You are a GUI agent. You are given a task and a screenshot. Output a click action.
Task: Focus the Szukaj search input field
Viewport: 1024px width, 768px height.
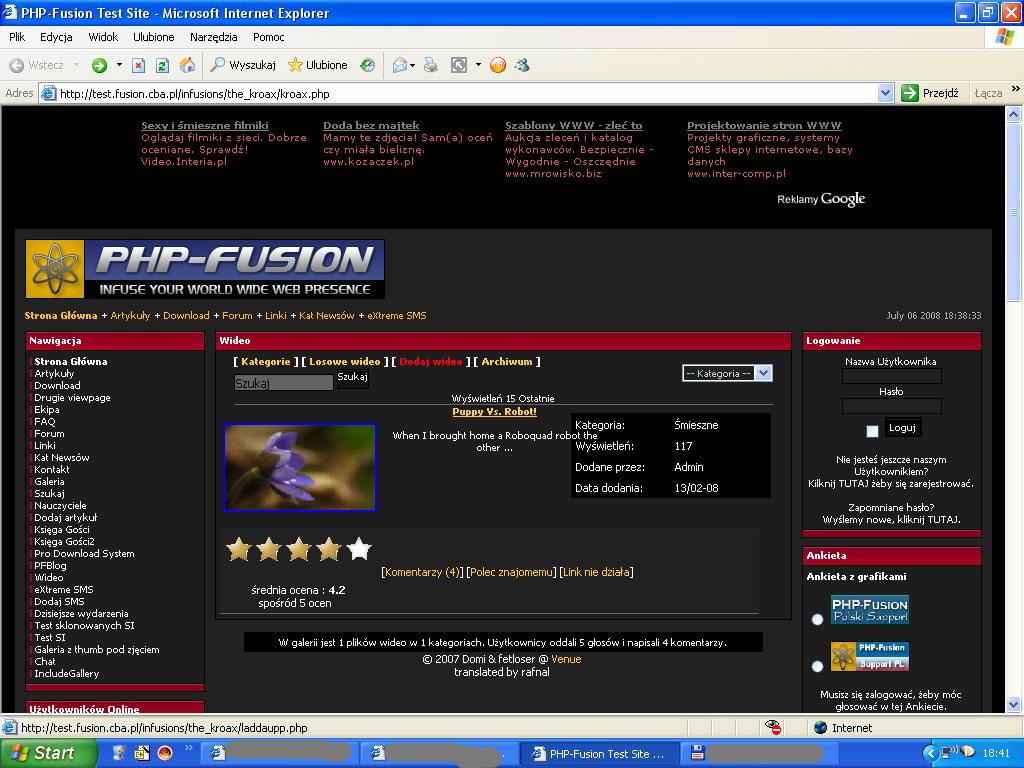point(283,383)
